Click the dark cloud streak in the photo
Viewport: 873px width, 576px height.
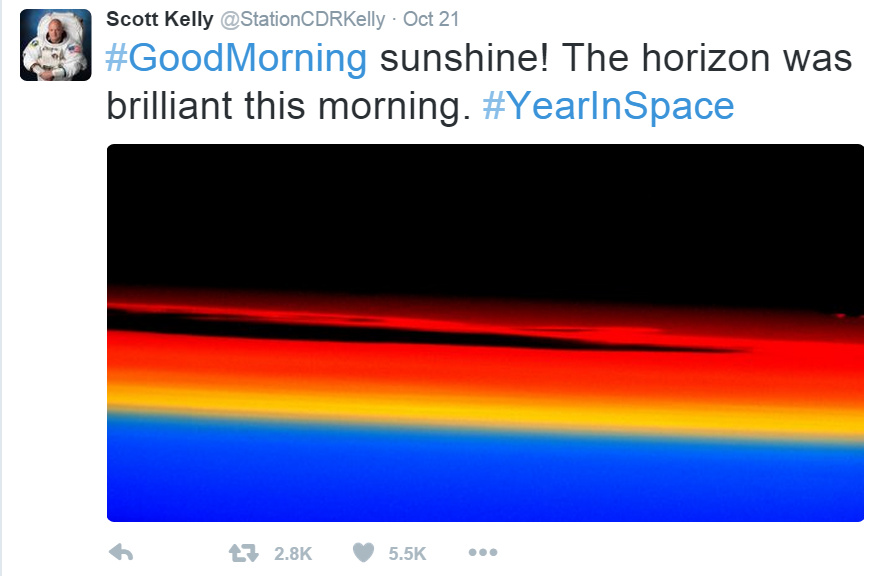pos(390,333)
